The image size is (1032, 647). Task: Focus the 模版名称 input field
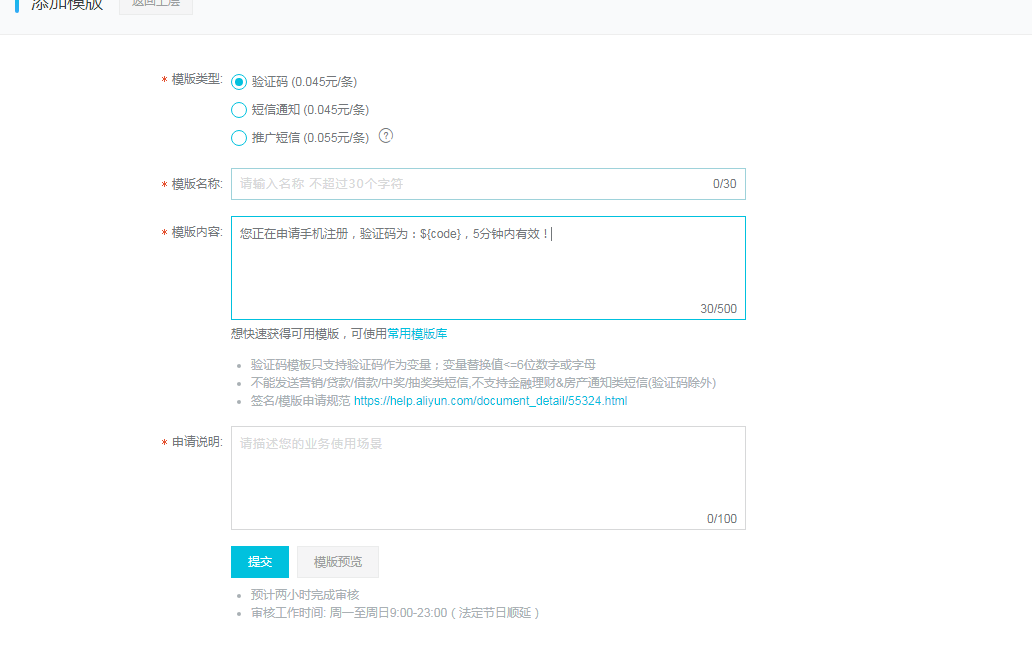(470, 184)
